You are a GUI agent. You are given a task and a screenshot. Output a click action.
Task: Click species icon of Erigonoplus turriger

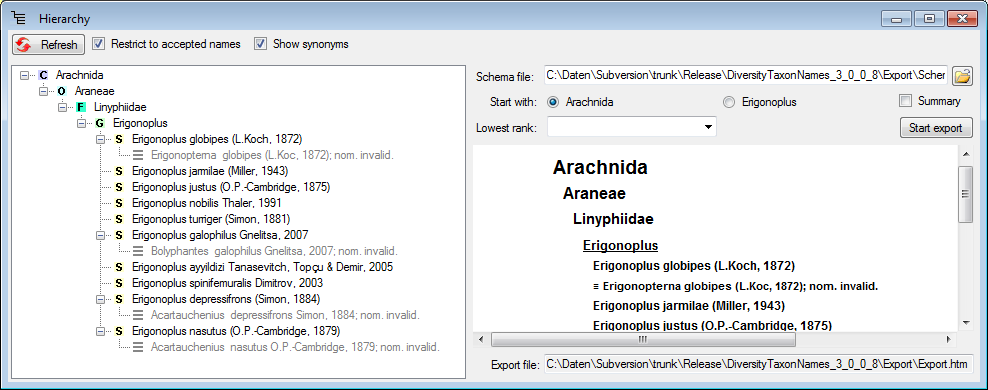click(119, 219)
